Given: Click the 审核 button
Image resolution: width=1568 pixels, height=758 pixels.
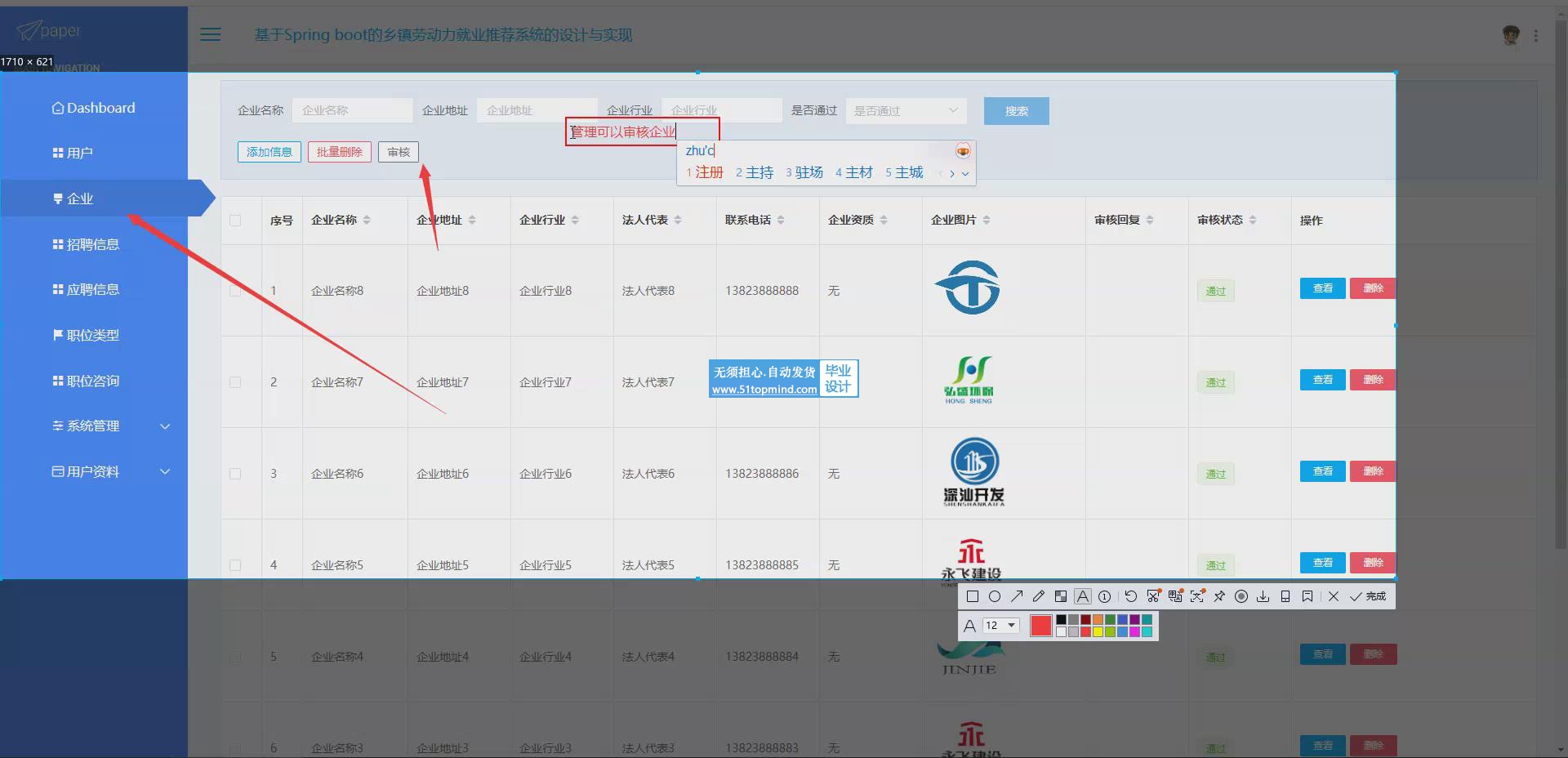Looking at the screenshot, I should click(x=399, y=152).
